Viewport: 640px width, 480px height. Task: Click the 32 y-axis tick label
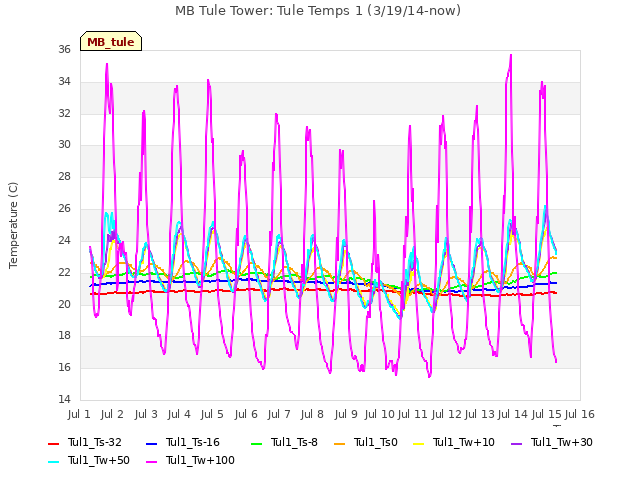tap(64, 113)
